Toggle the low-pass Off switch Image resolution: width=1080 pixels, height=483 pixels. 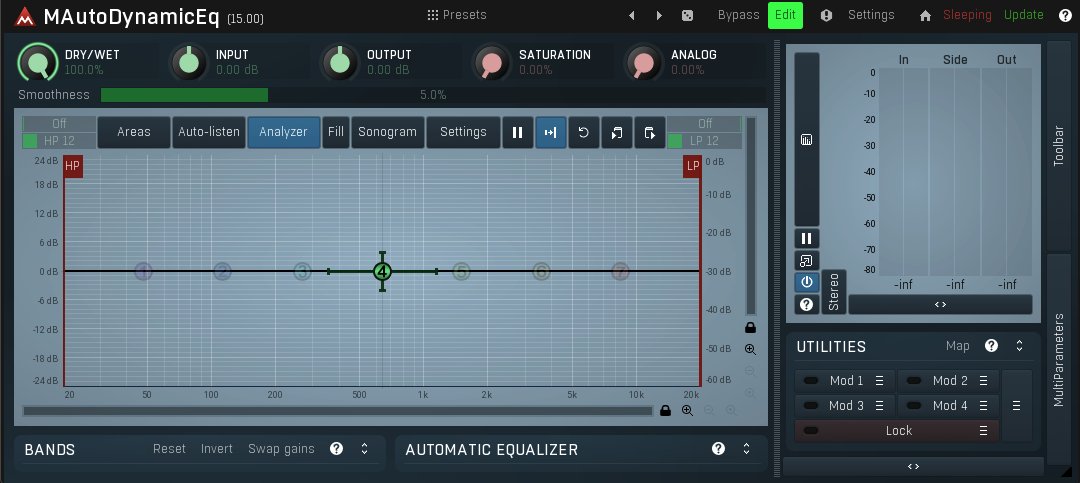click(x=705, y=124)
